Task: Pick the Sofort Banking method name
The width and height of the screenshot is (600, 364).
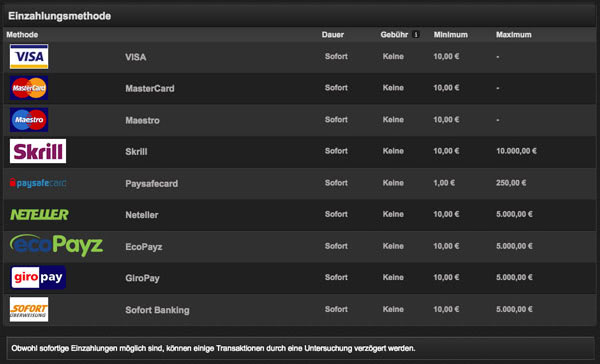Action: click(157, 310)
